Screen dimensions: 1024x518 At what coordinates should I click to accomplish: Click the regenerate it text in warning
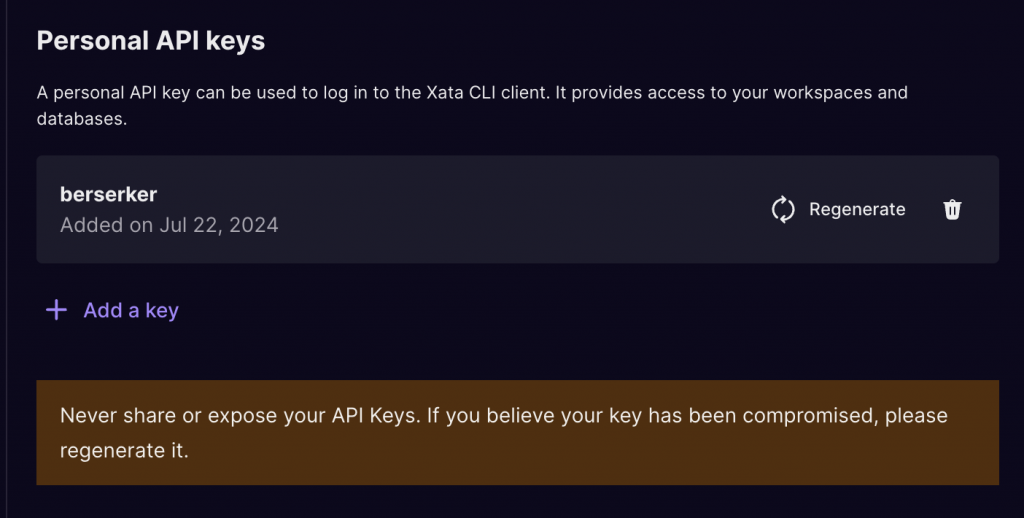point(124,450)
